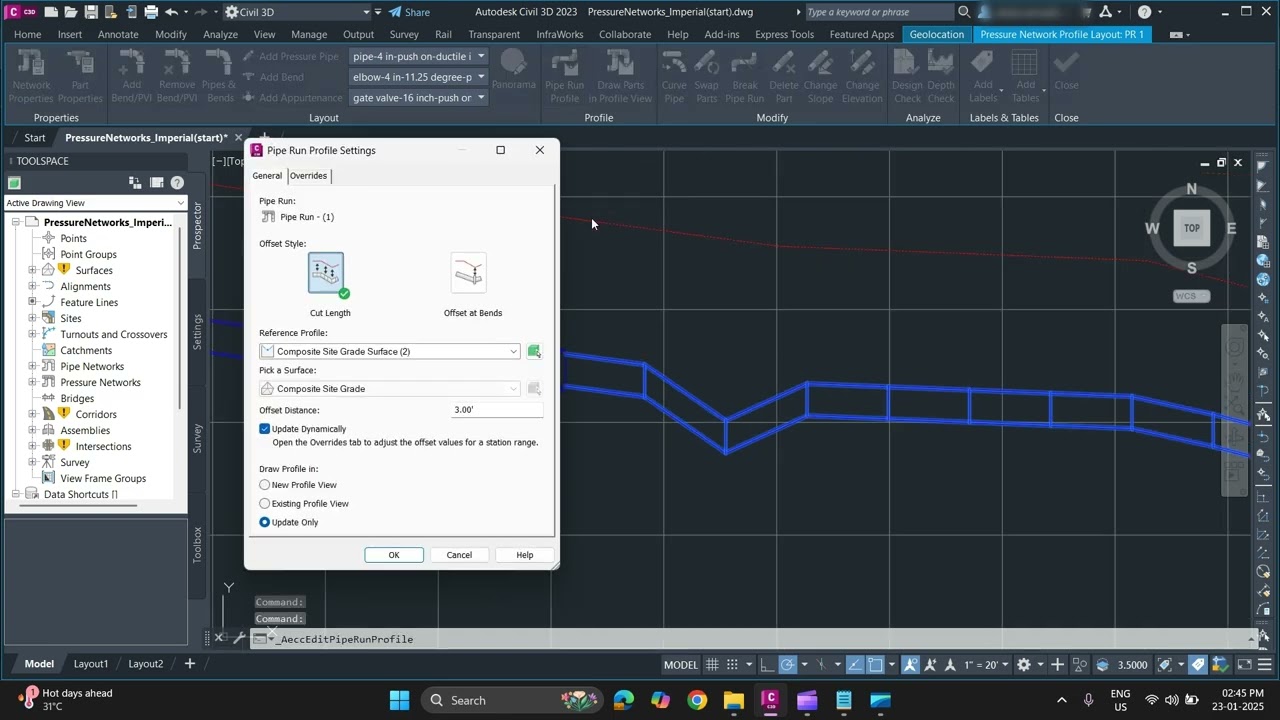
Task: Click the Toolspace help icon
Action: [x=177, y=183]
